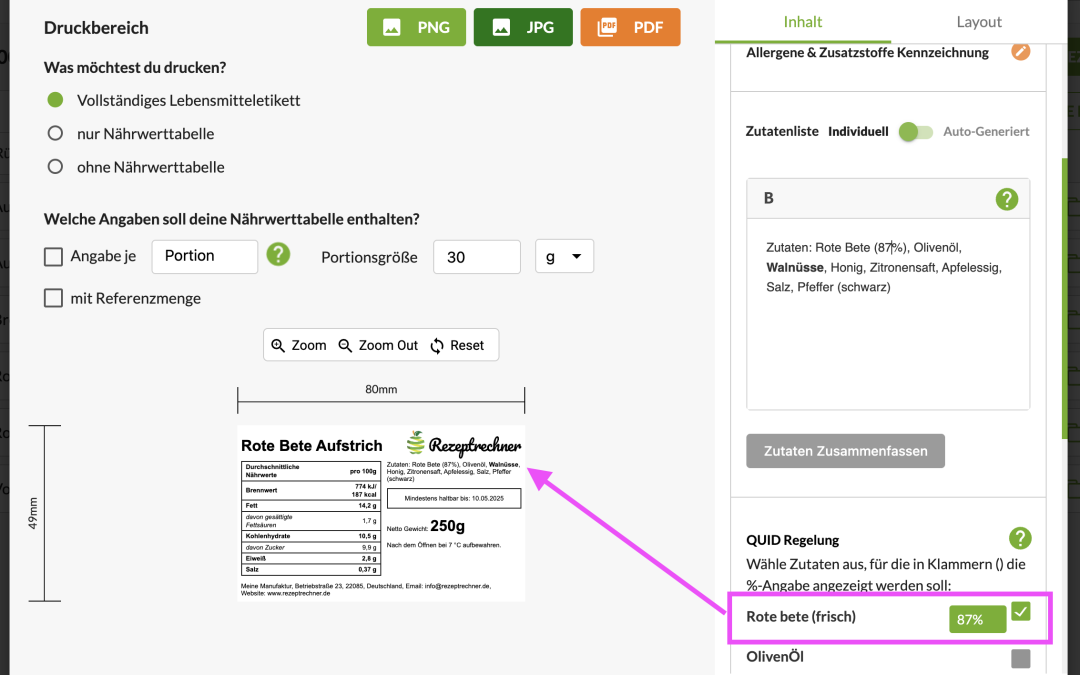Open help icon in the ingredient editor
Screen dimensions: 1080x675
click(1006, 199)
